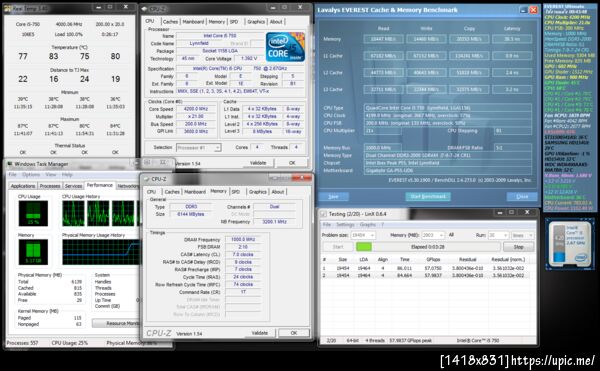This screenshot has height=371, width=600.
Task: Click Save in the EVEREST benchmark window
Action: [333, 197]
